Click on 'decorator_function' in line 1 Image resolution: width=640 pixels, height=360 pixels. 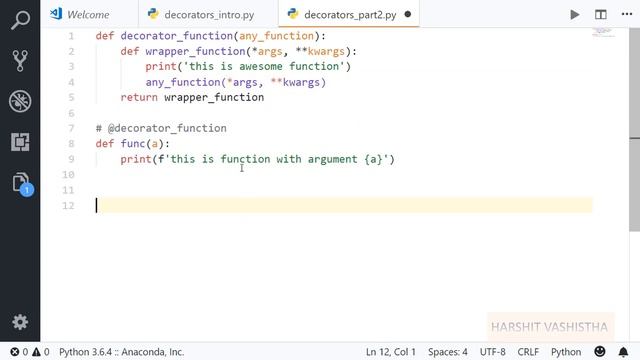point(176,36)
